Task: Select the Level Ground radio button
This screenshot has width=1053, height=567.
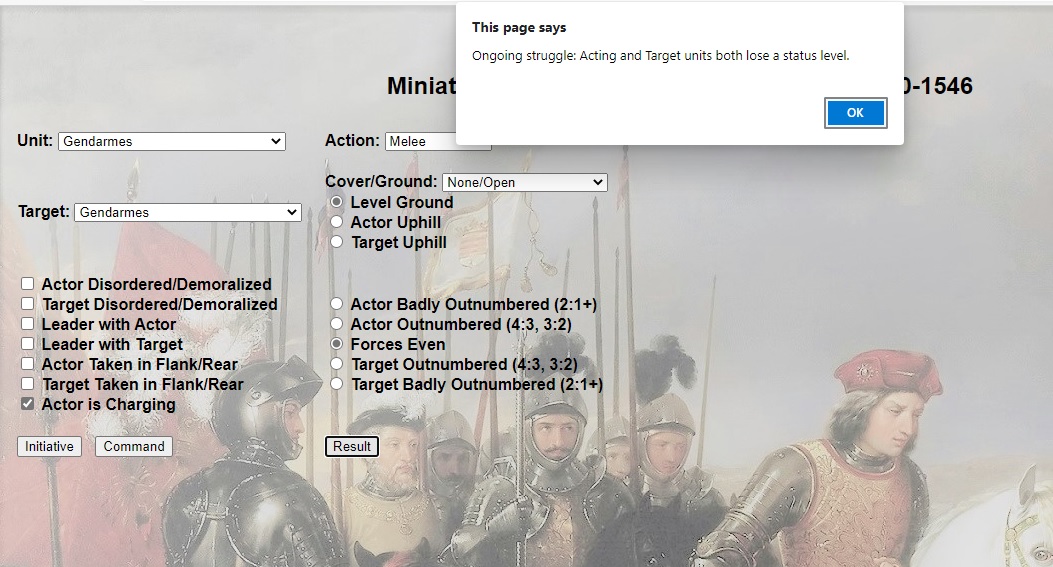Action: [x=337, y=202]
